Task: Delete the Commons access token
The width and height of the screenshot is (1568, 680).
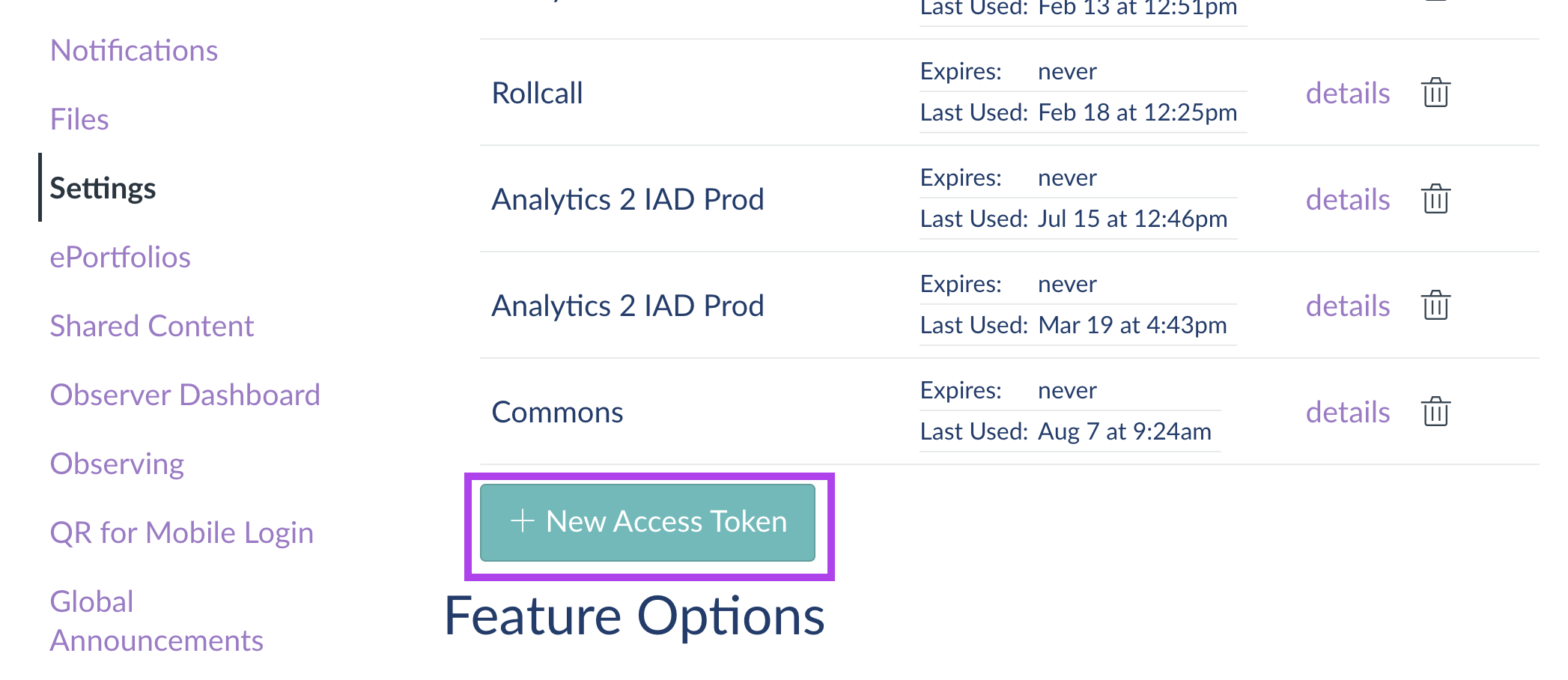Action: 1435,412
